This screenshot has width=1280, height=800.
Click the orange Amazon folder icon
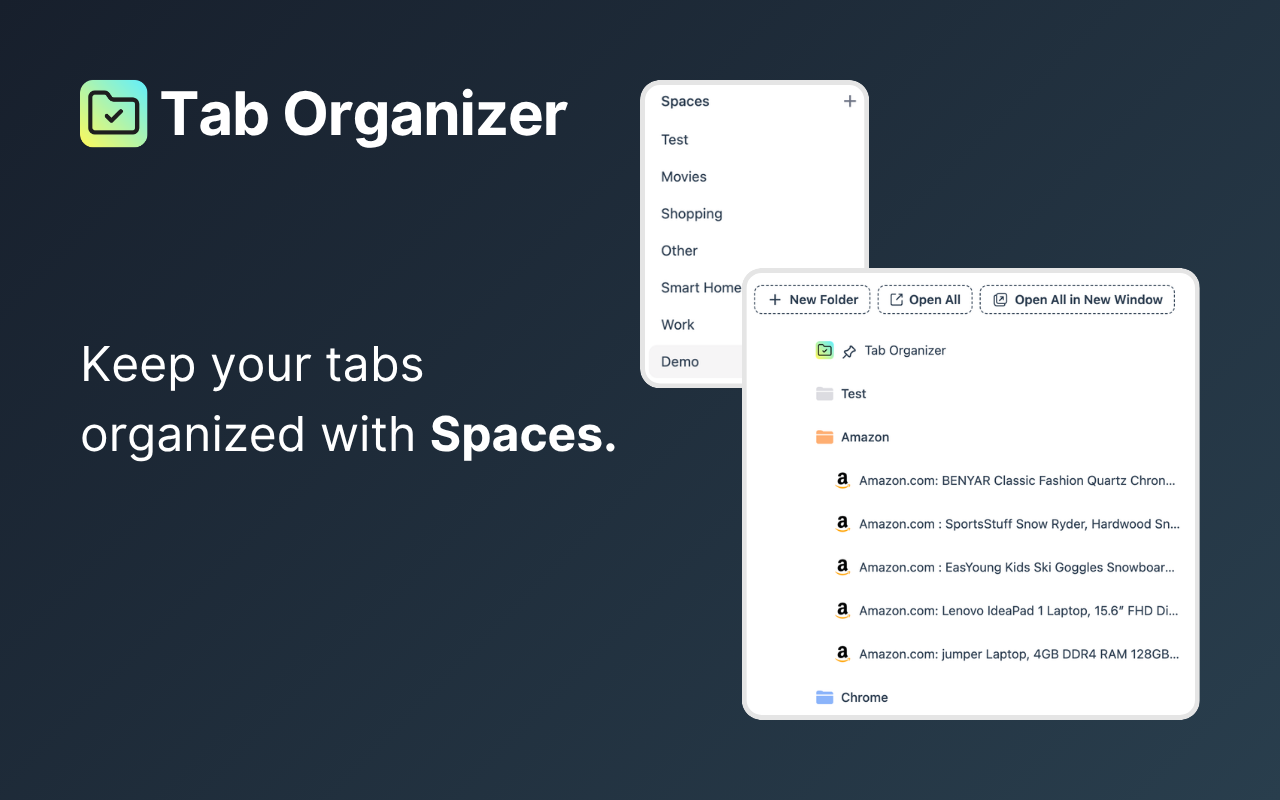tap(824, 437)
